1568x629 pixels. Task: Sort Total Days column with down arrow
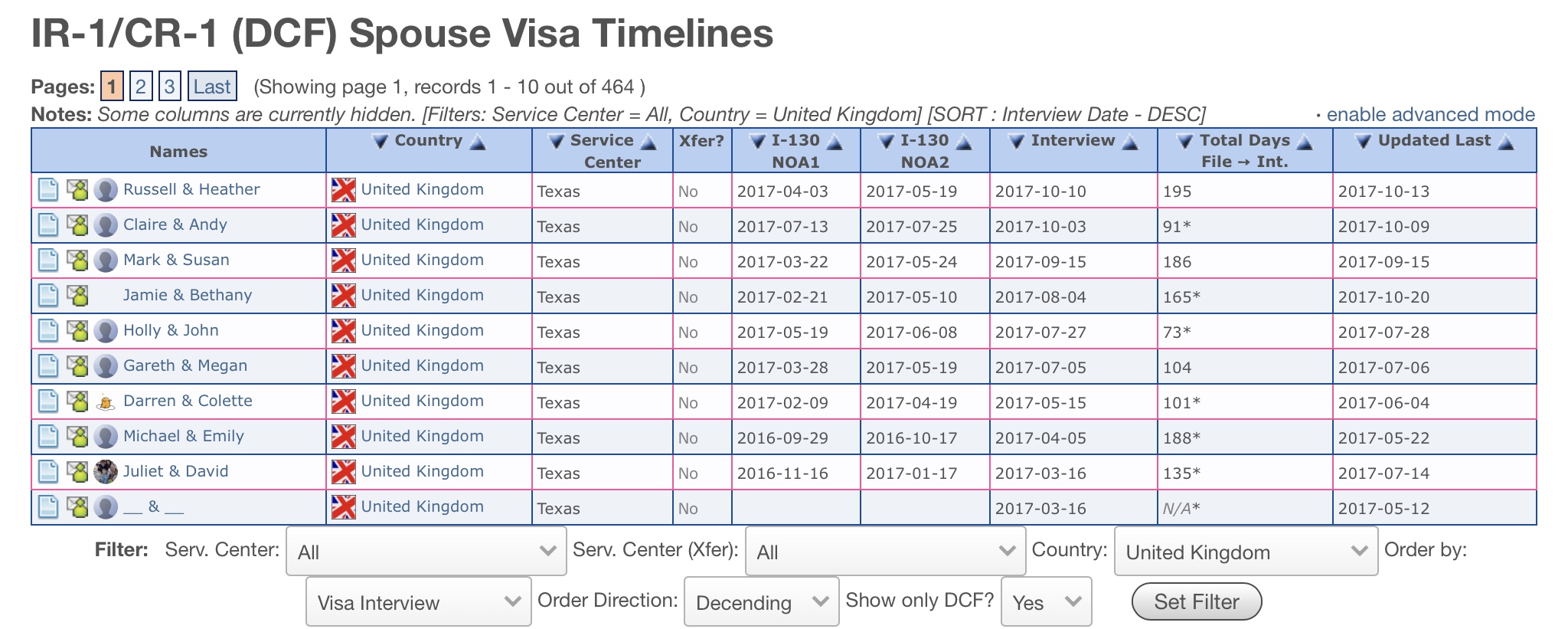pyautogui.click(x=1185, y=141)
